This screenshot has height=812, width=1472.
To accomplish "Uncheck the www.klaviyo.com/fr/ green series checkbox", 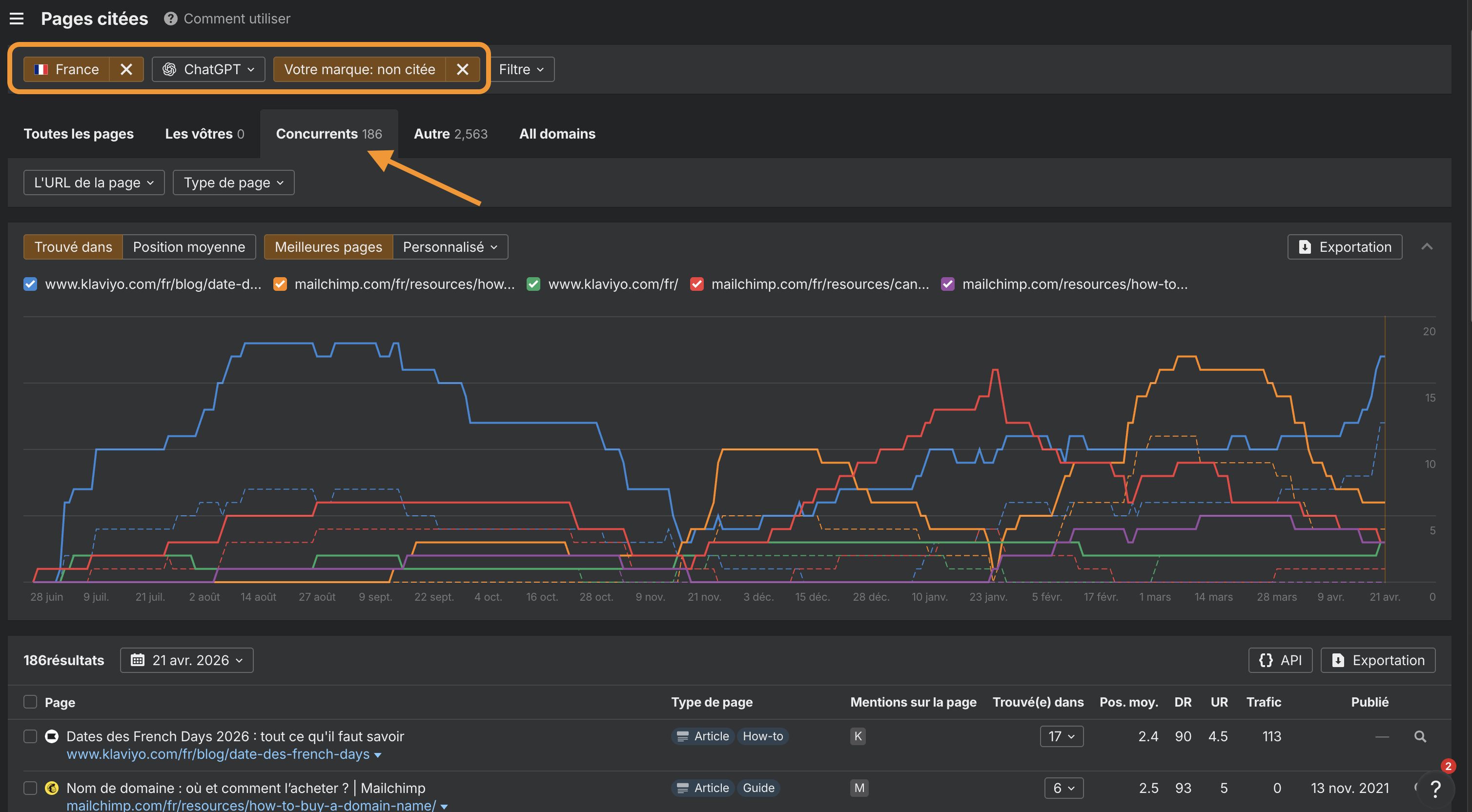I will pos(533,284).
